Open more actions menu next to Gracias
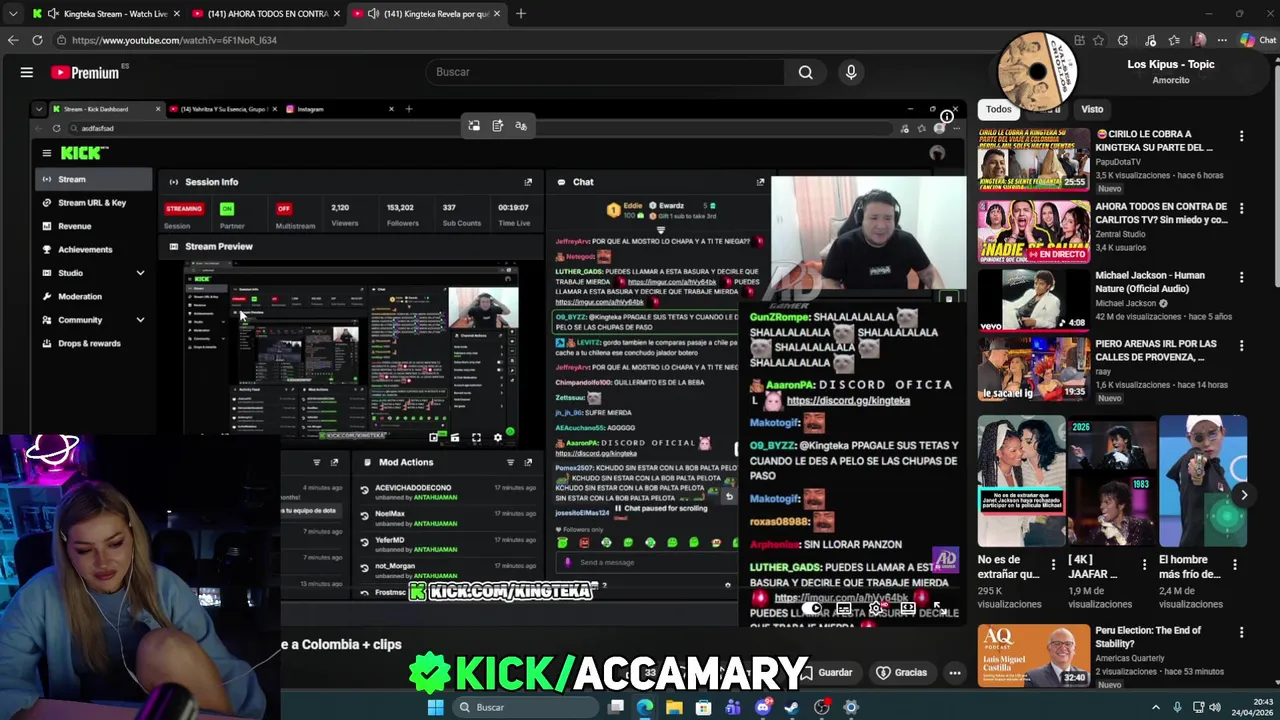 (x=955, y=673)
